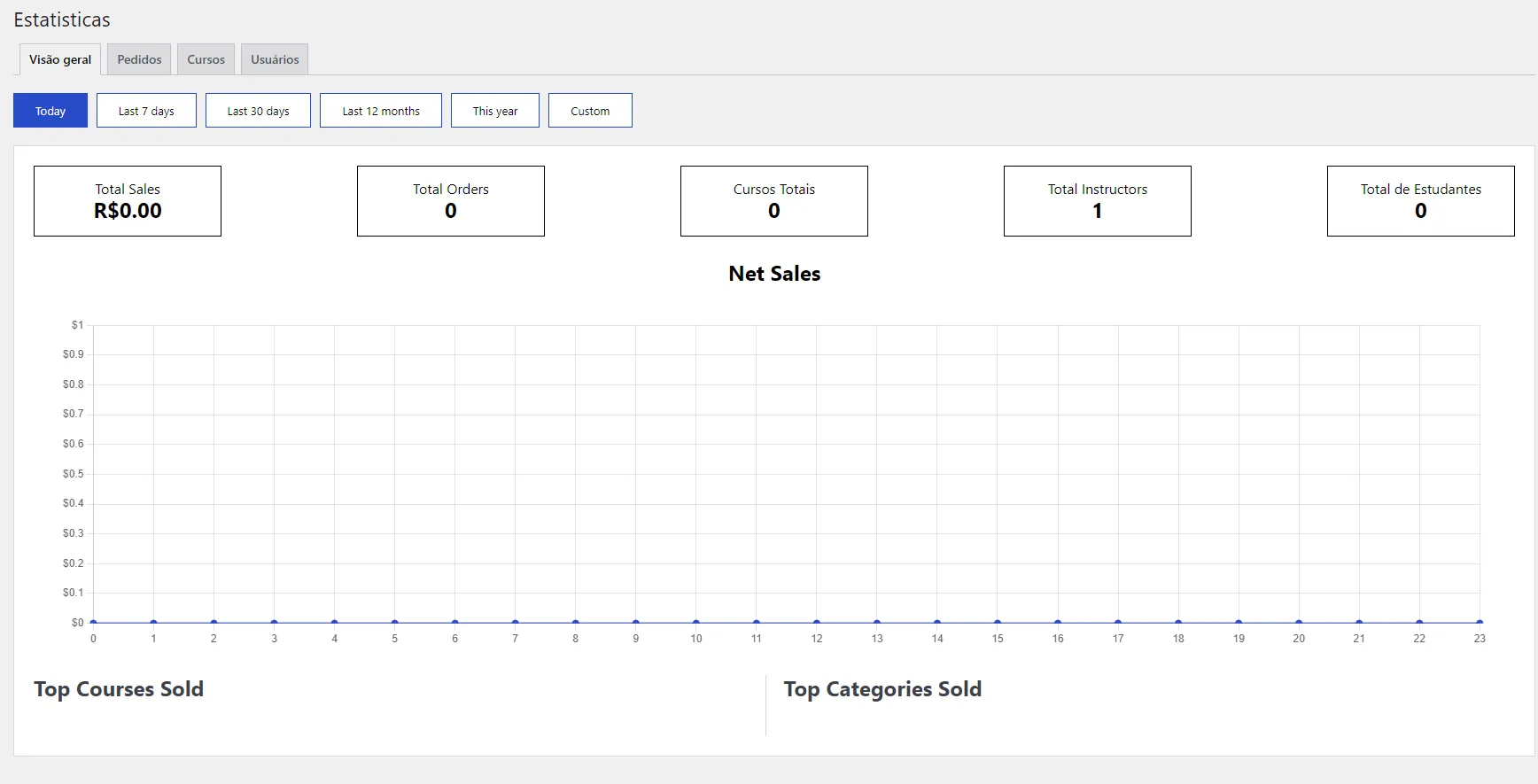The width and height of the screenshot is (1538, 784).
Task: Filter statistics by Last 7 days
Action: 146,111
